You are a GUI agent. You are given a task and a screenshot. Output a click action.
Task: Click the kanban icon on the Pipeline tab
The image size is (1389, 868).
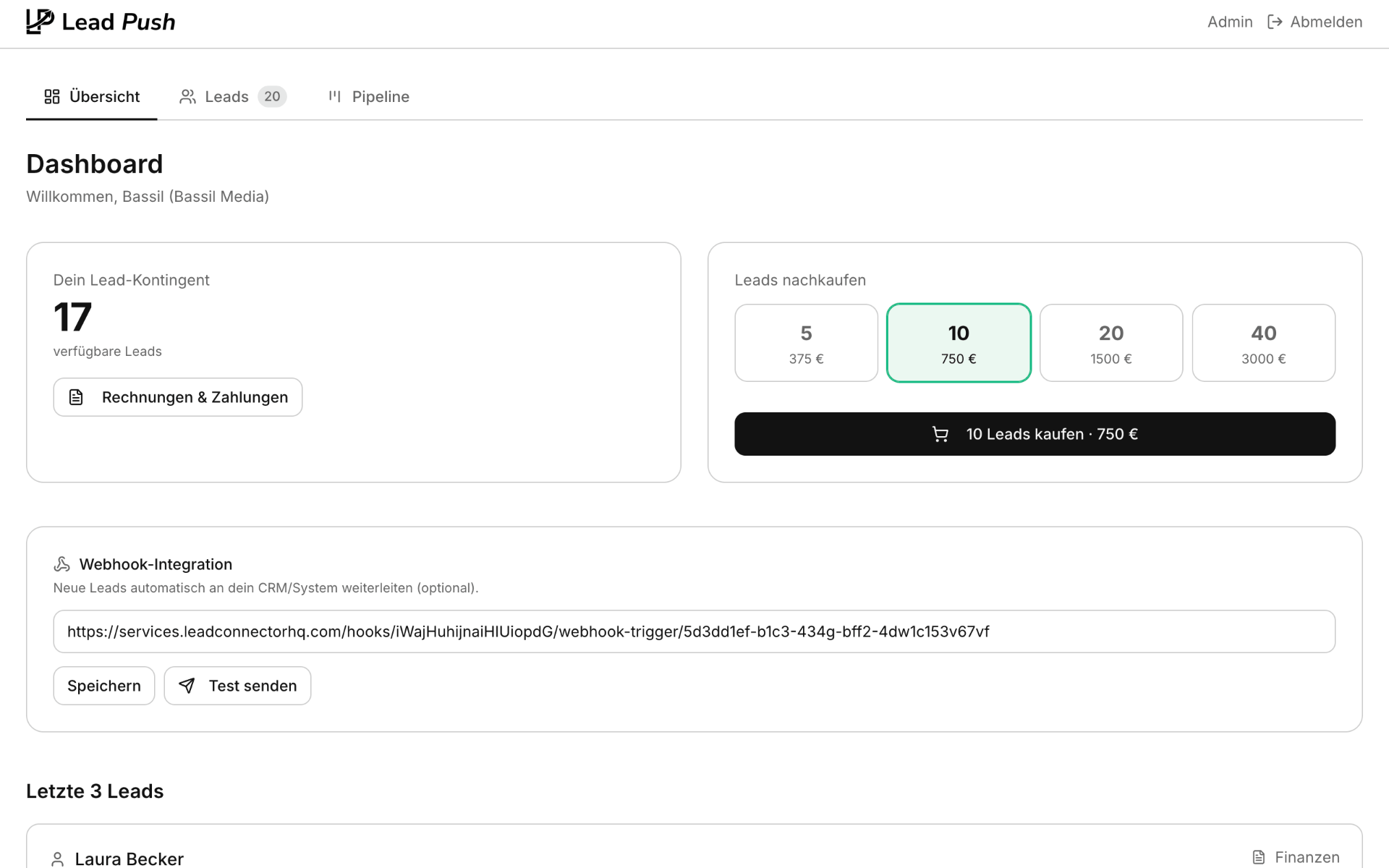pos(334,96)
